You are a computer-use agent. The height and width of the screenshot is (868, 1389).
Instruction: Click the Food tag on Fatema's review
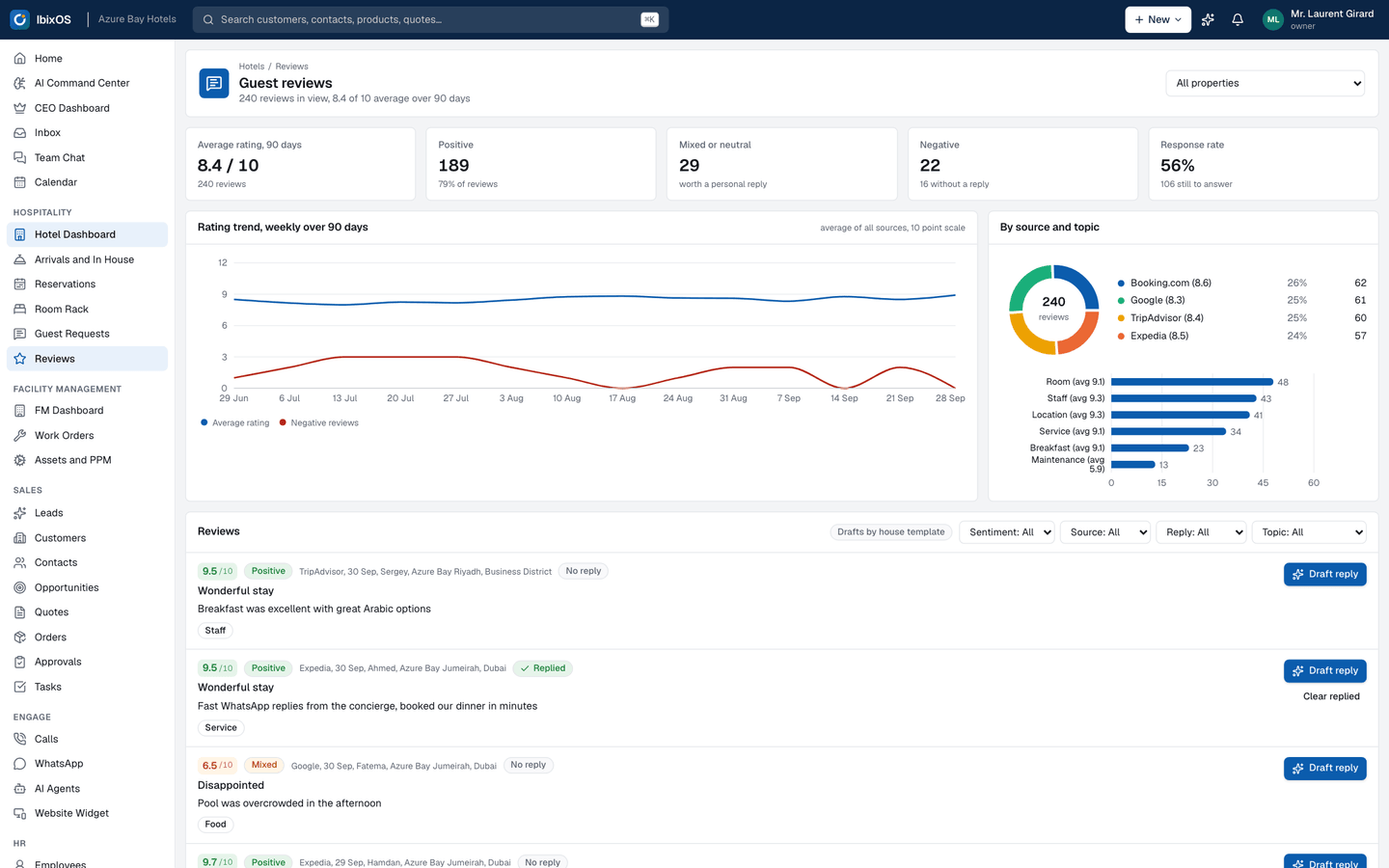click(215, 825)
